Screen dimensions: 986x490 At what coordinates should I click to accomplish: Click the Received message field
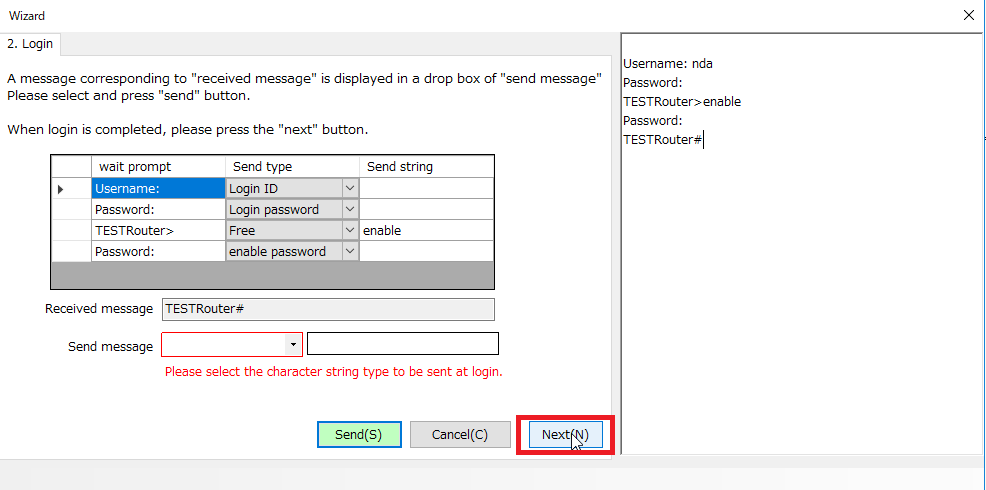coord(328,310)
